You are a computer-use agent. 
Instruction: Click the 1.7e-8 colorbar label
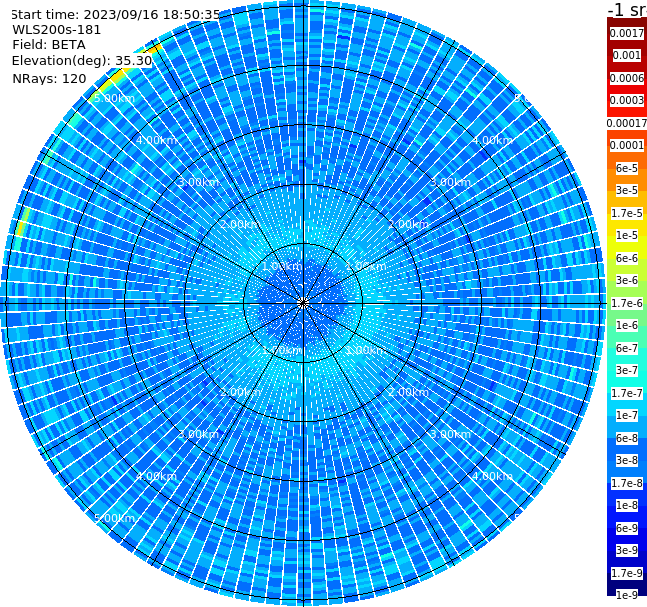click(x=627, y=483)
